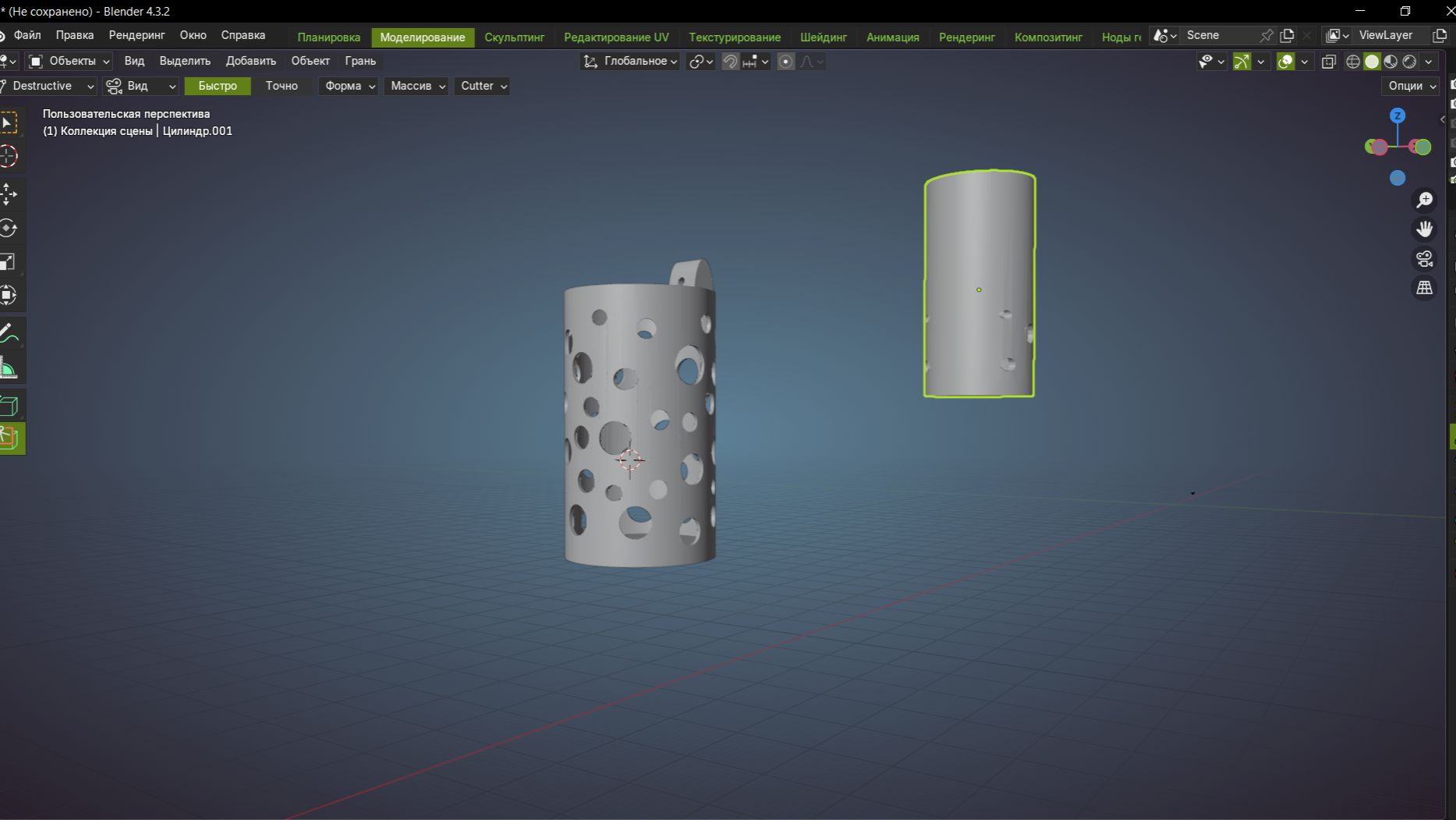Screen dimensions: 1456x820
Task: Select the Rotate tool
Action: [x=9, y=228]
